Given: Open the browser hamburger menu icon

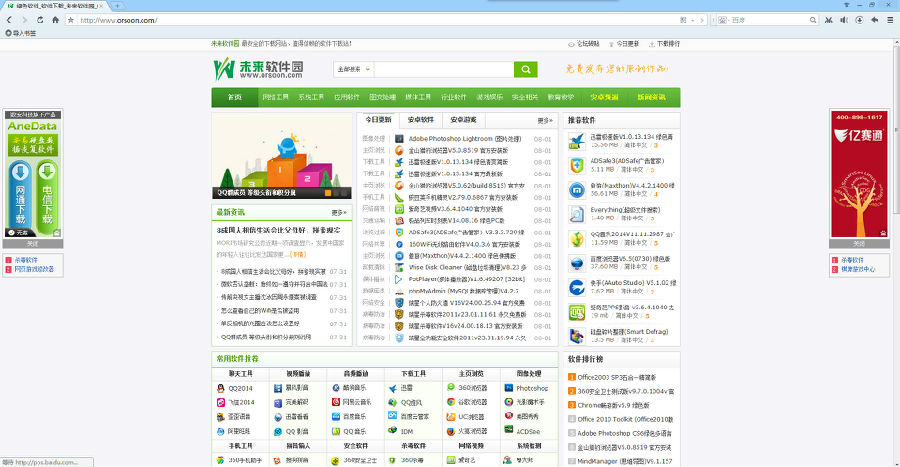Looking at the screenshot, I should (x=890, y=20).
